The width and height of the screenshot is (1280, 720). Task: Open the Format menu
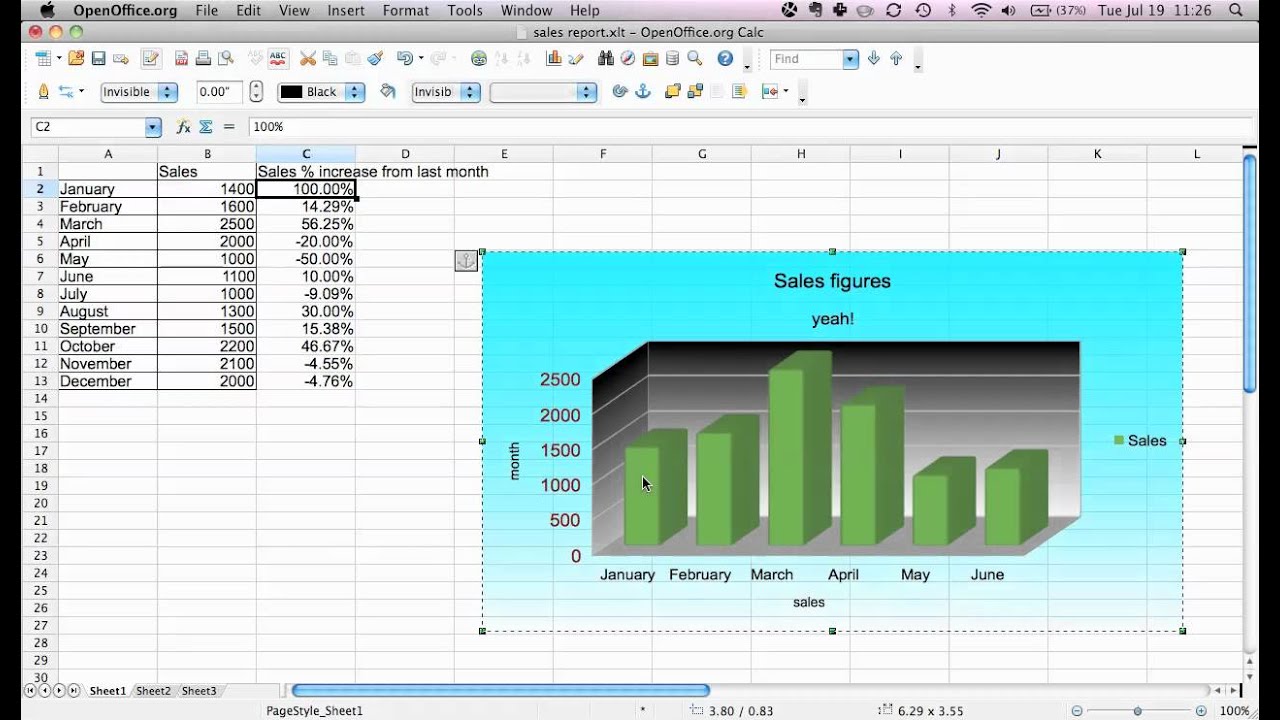pyautogui.click(x=406, y=11)
